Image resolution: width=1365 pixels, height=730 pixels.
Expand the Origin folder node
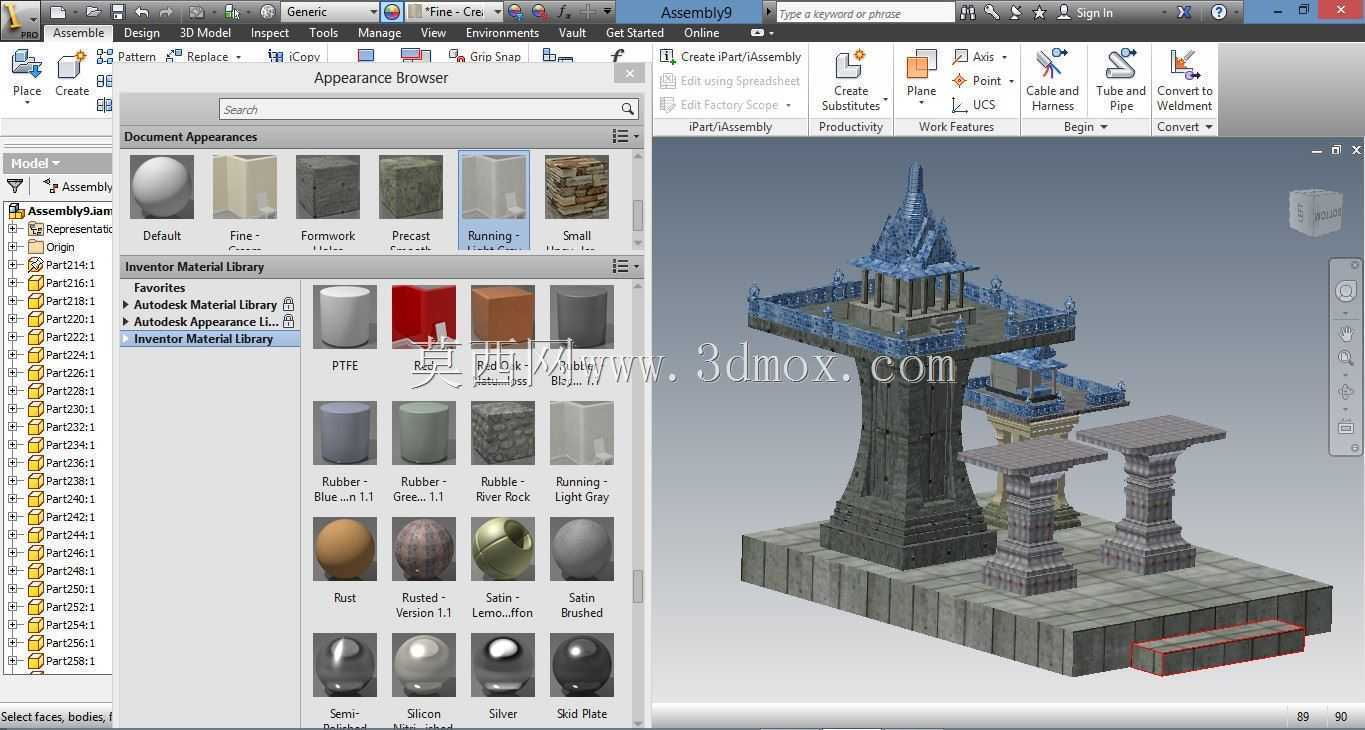coord(13,247)
